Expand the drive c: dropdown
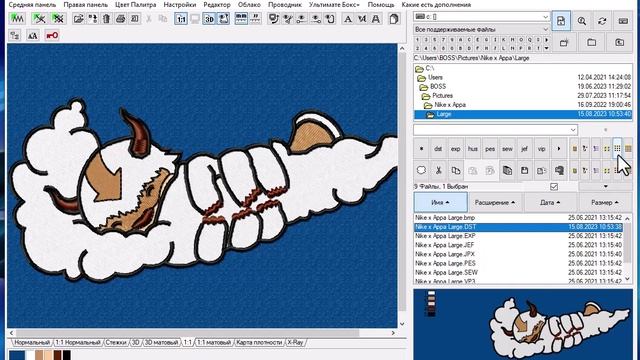The height and width of the screenshot is (360, 640). click(x=545, y=17)
